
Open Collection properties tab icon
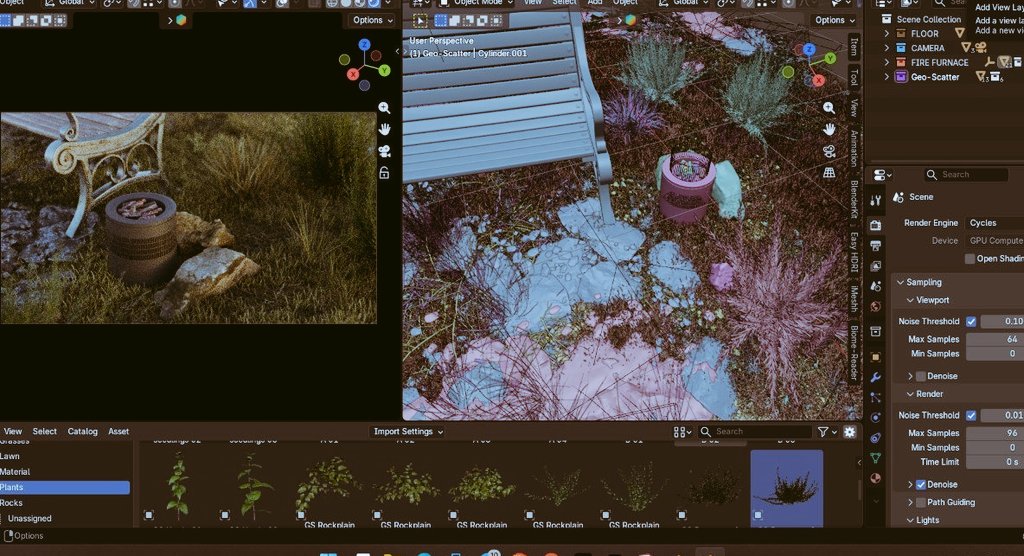876,332
